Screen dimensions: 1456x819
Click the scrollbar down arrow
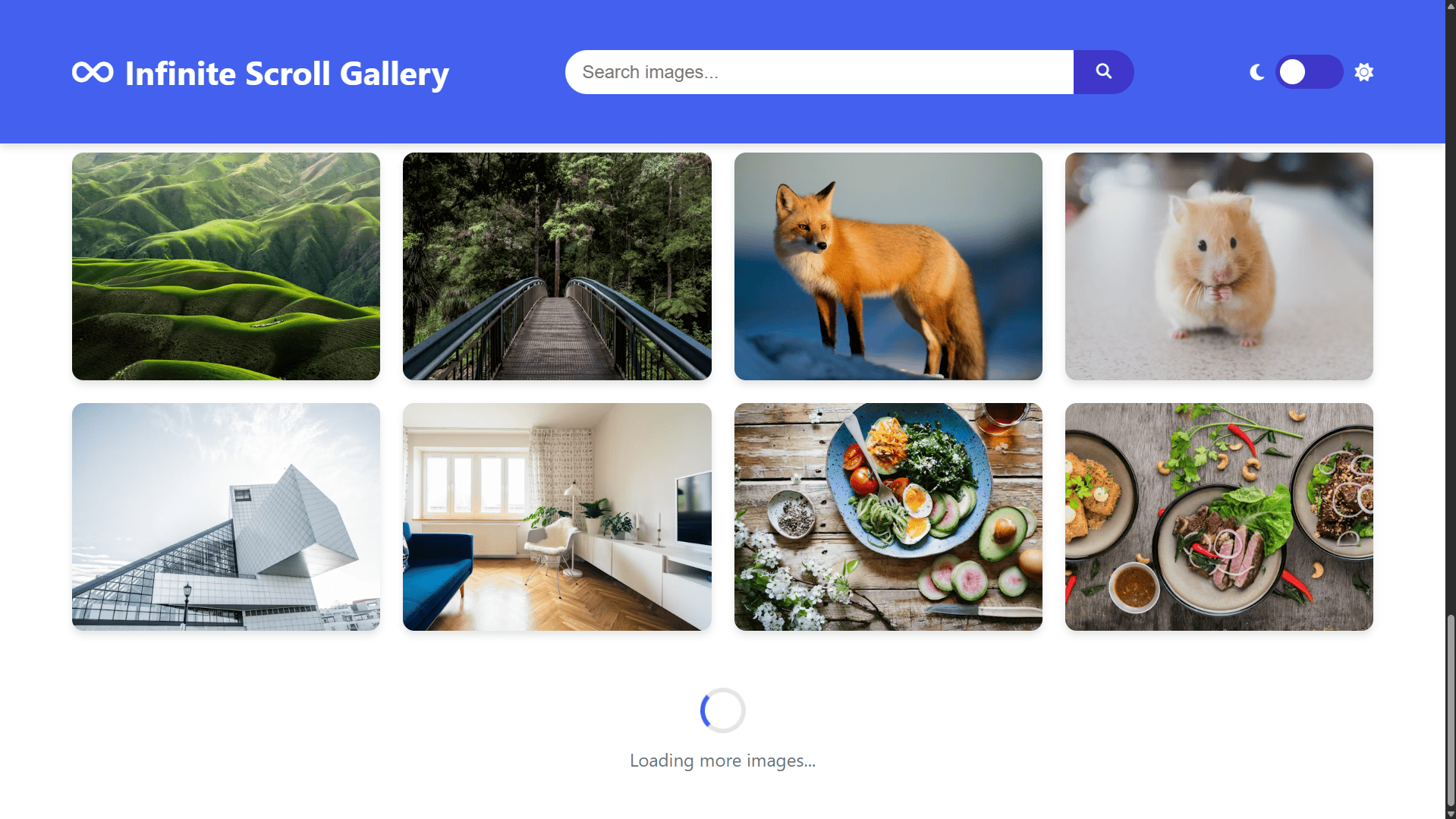1451,814
